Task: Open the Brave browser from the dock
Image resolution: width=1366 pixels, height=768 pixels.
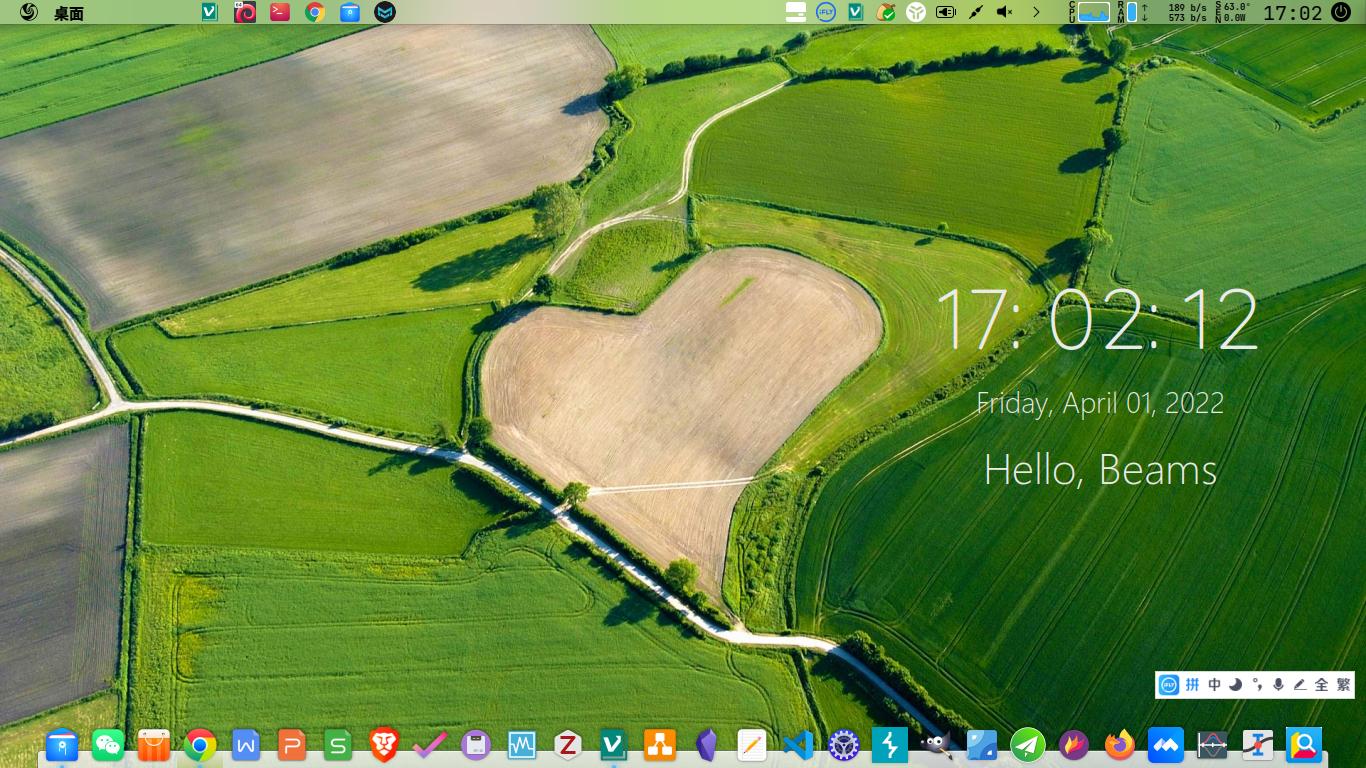Action: tap(384, 745)
